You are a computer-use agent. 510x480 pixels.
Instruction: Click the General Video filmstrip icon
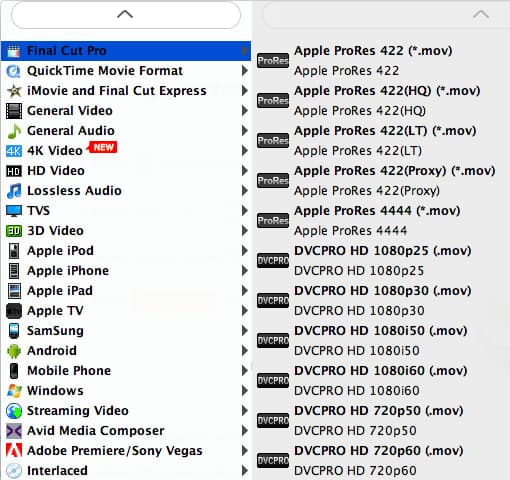[x=14, y=111]
